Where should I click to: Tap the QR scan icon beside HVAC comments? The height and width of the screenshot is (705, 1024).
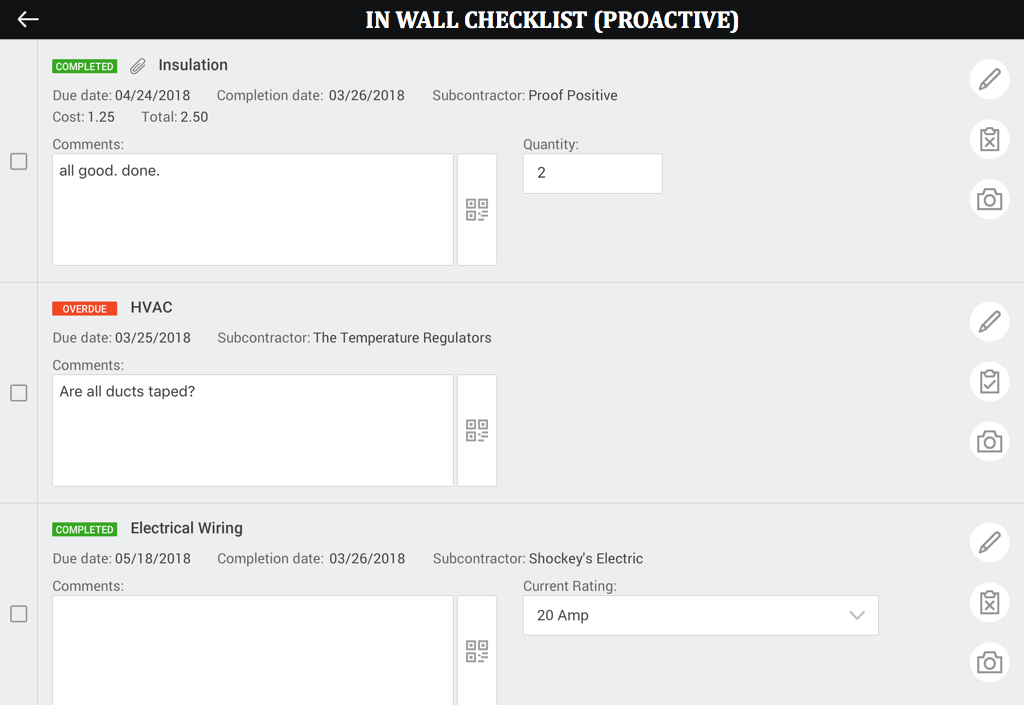coord(477,430)
